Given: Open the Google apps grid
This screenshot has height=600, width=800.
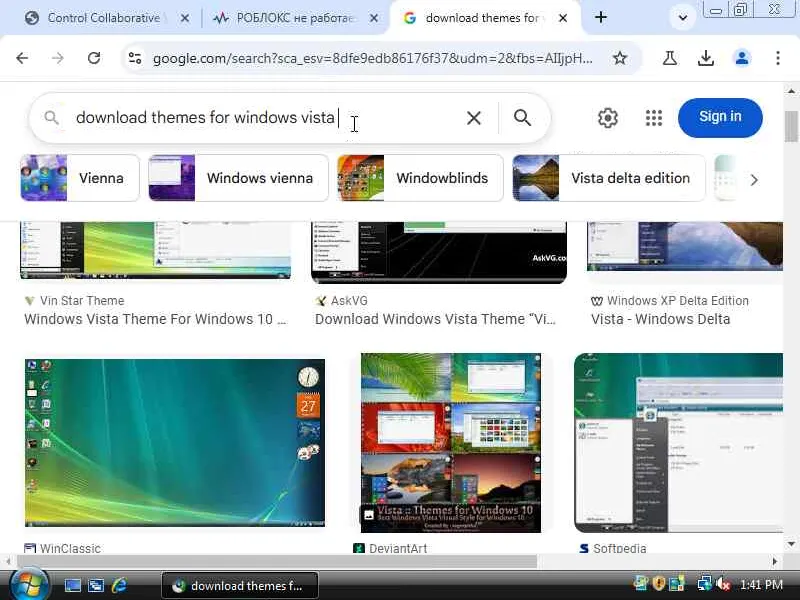Looking at the screenshot, I should pos(654,118).
